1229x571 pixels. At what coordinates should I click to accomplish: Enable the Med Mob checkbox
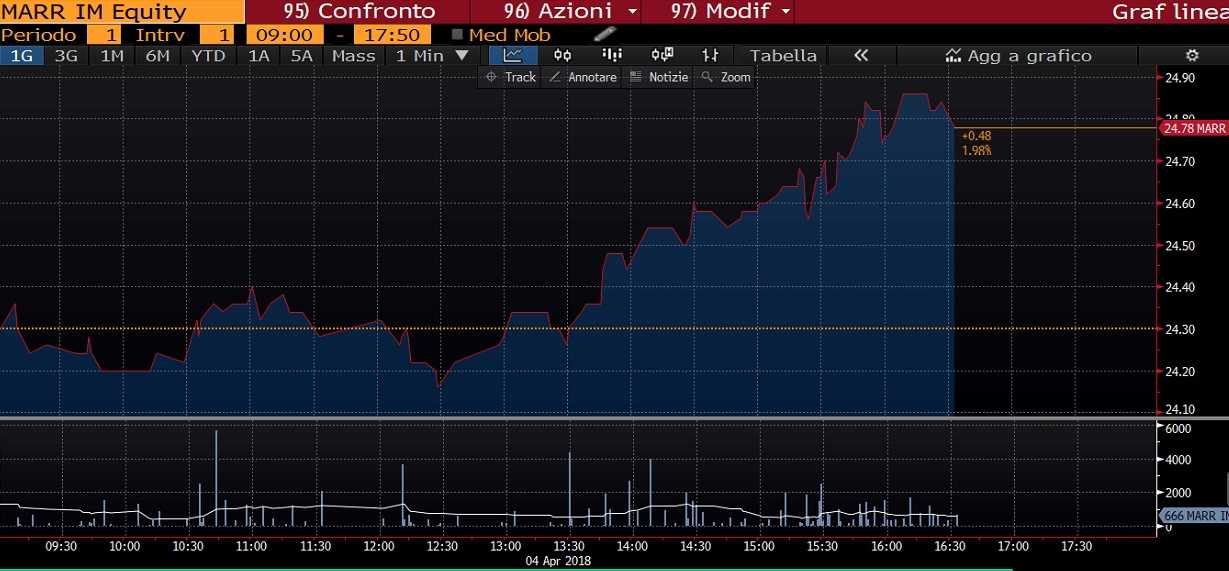(x=458, y=35)
